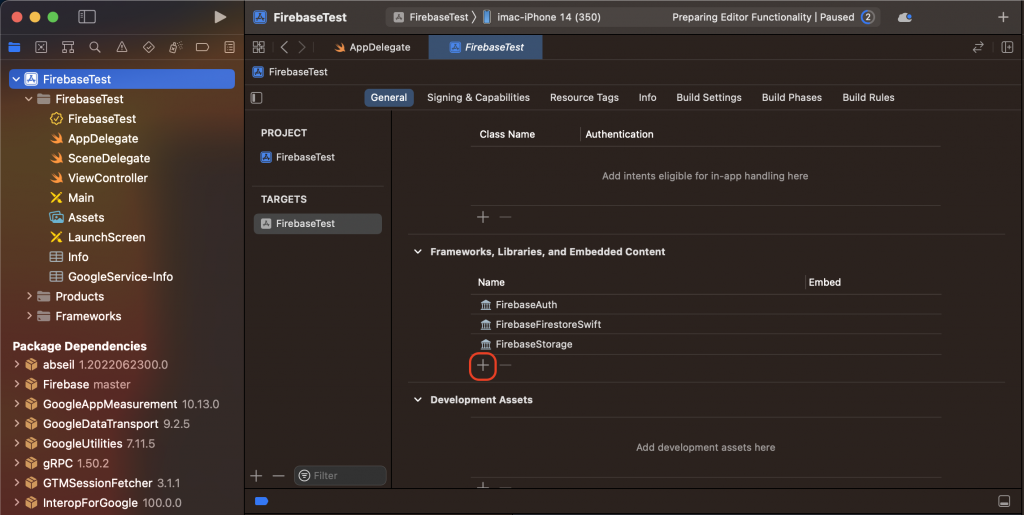Click the targets Filter field
Viewport: 1024px width, 515px height.
click(x=340, y=476)
